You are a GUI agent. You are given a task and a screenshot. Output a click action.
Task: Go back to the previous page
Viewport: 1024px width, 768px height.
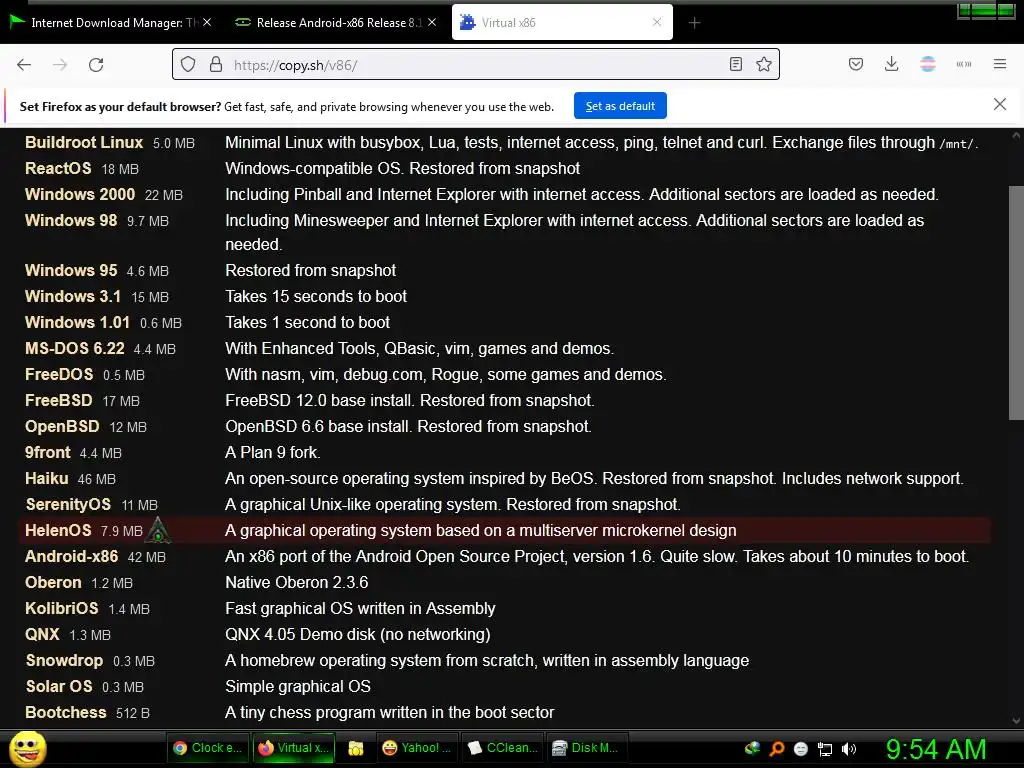click(24, 65)
